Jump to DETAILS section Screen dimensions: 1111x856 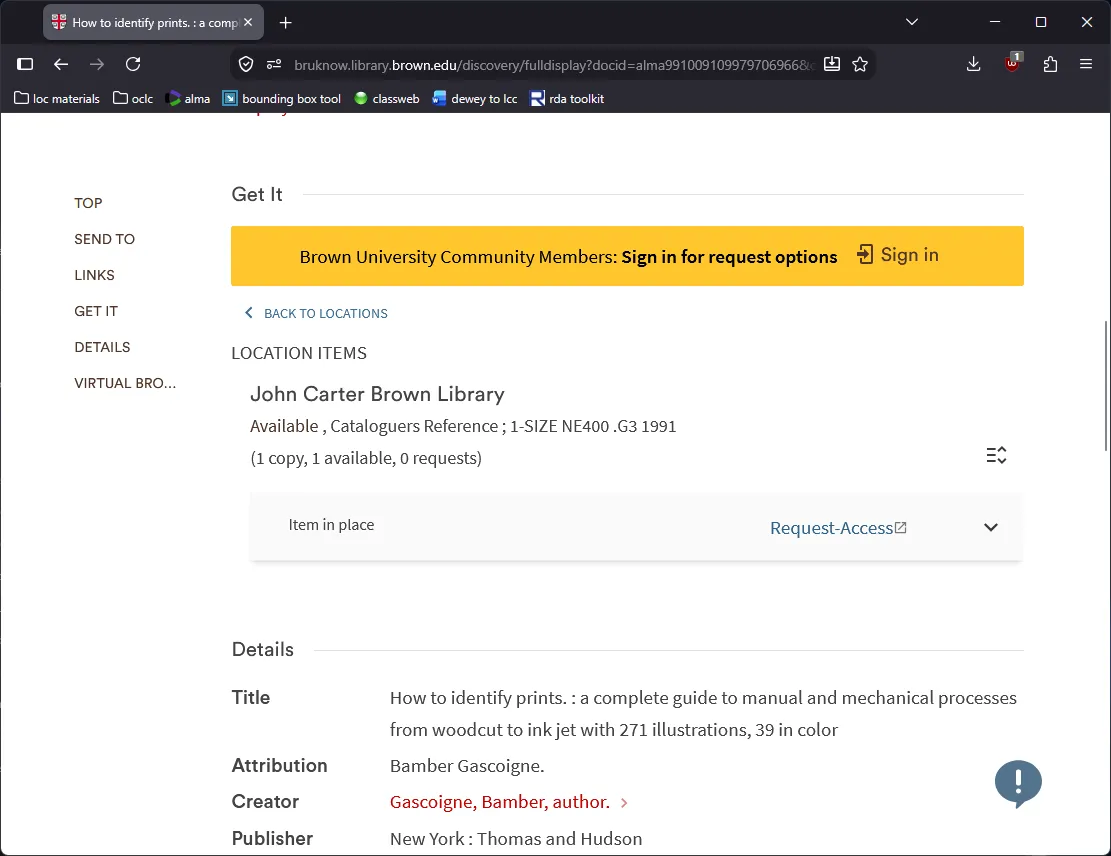point(102,347)
